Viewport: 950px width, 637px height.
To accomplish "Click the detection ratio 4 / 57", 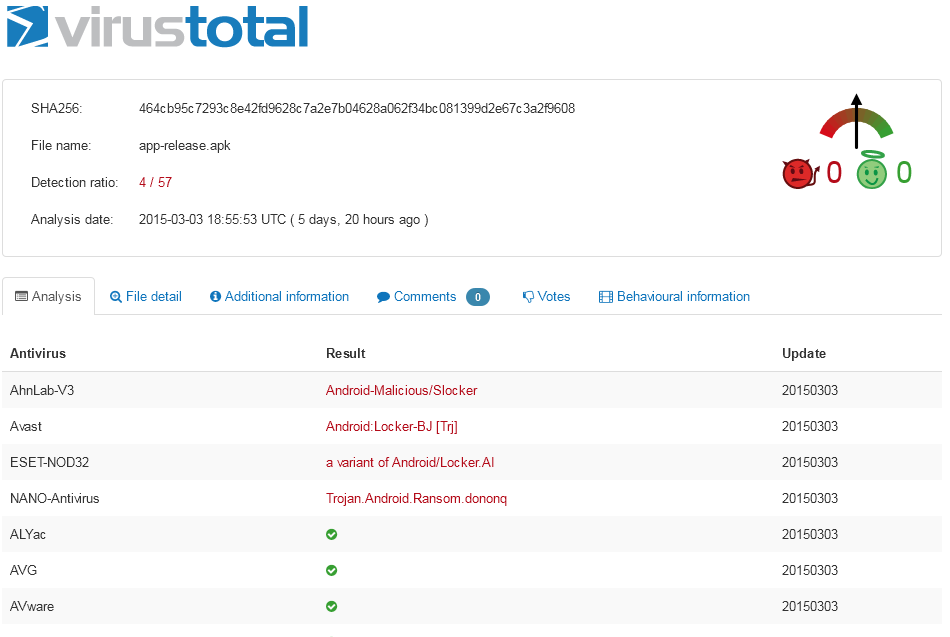I will (156, 182).
